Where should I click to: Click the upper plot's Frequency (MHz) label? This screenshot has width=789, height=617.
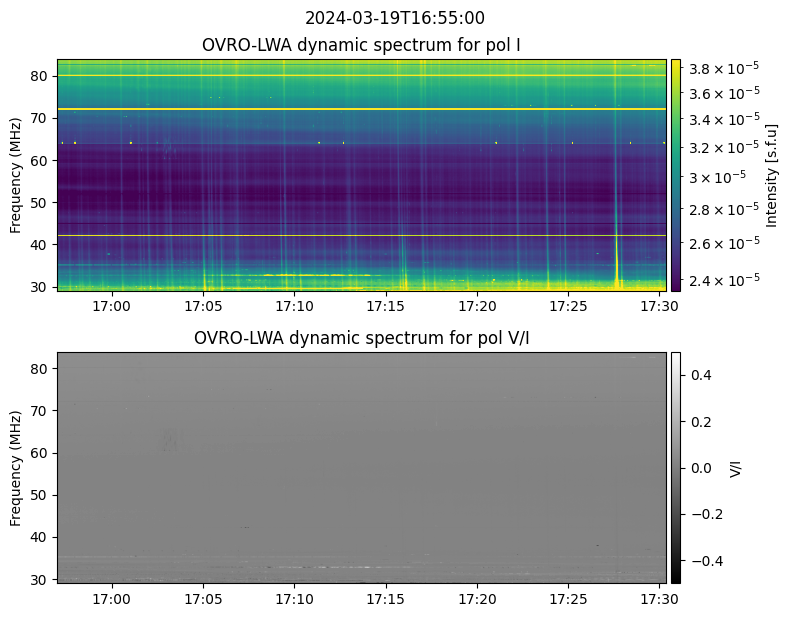coord(17,175)
